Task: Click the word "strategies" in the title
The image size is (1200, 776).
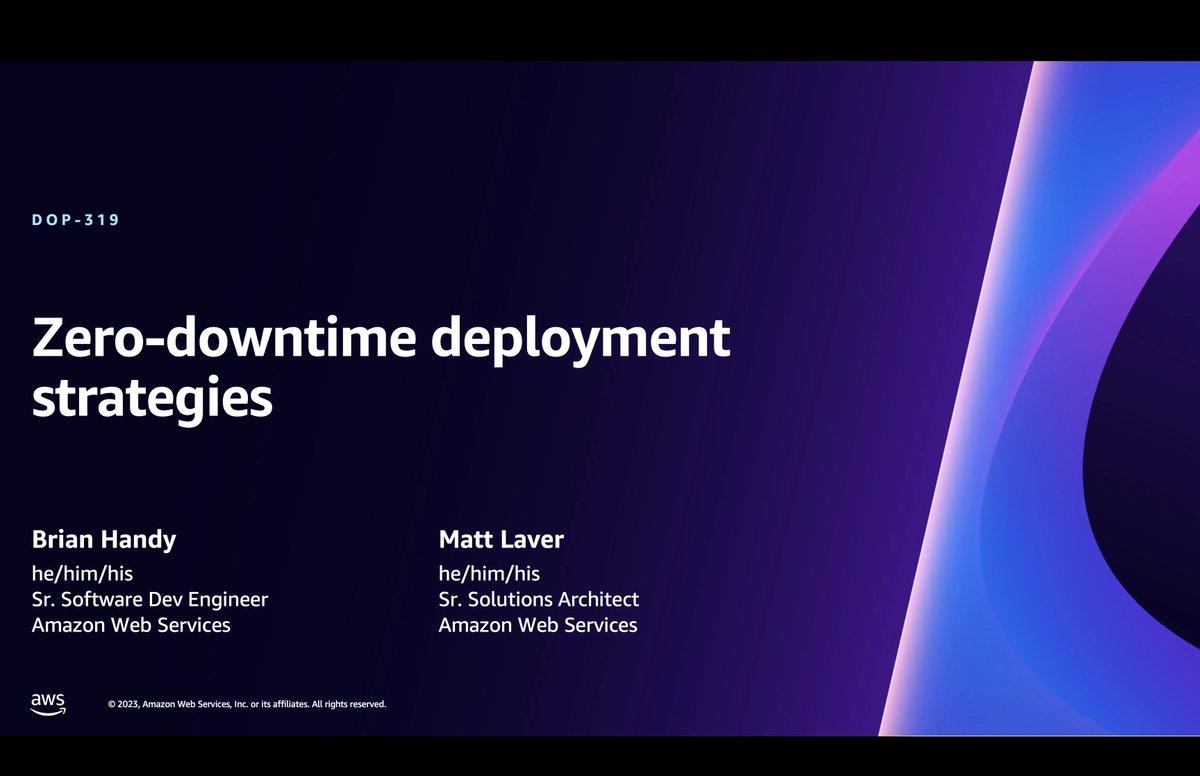Action: tap(152, 397)
